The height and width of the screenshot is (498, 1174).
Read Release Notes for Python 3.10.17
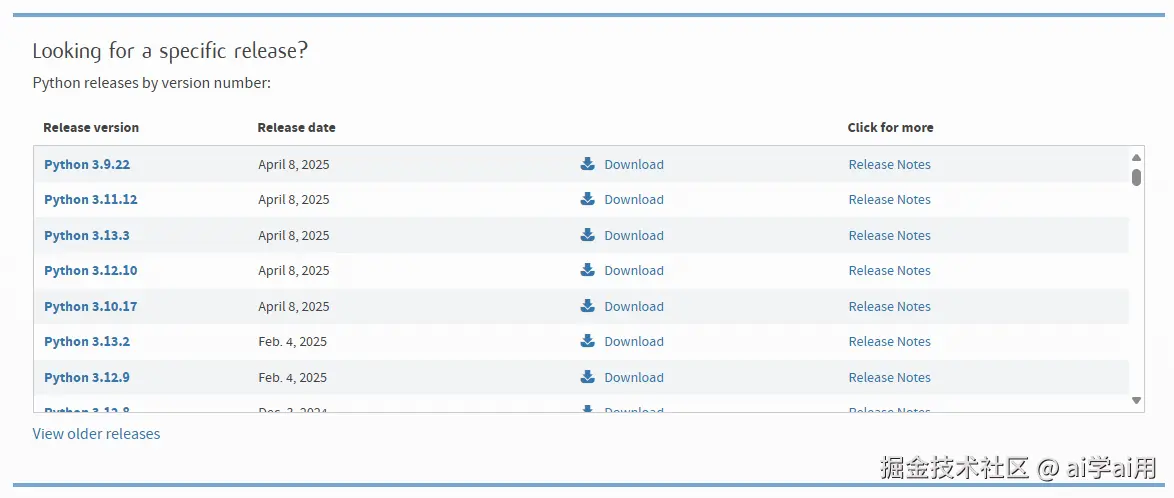pyautogui.click(x=889, y=307)
